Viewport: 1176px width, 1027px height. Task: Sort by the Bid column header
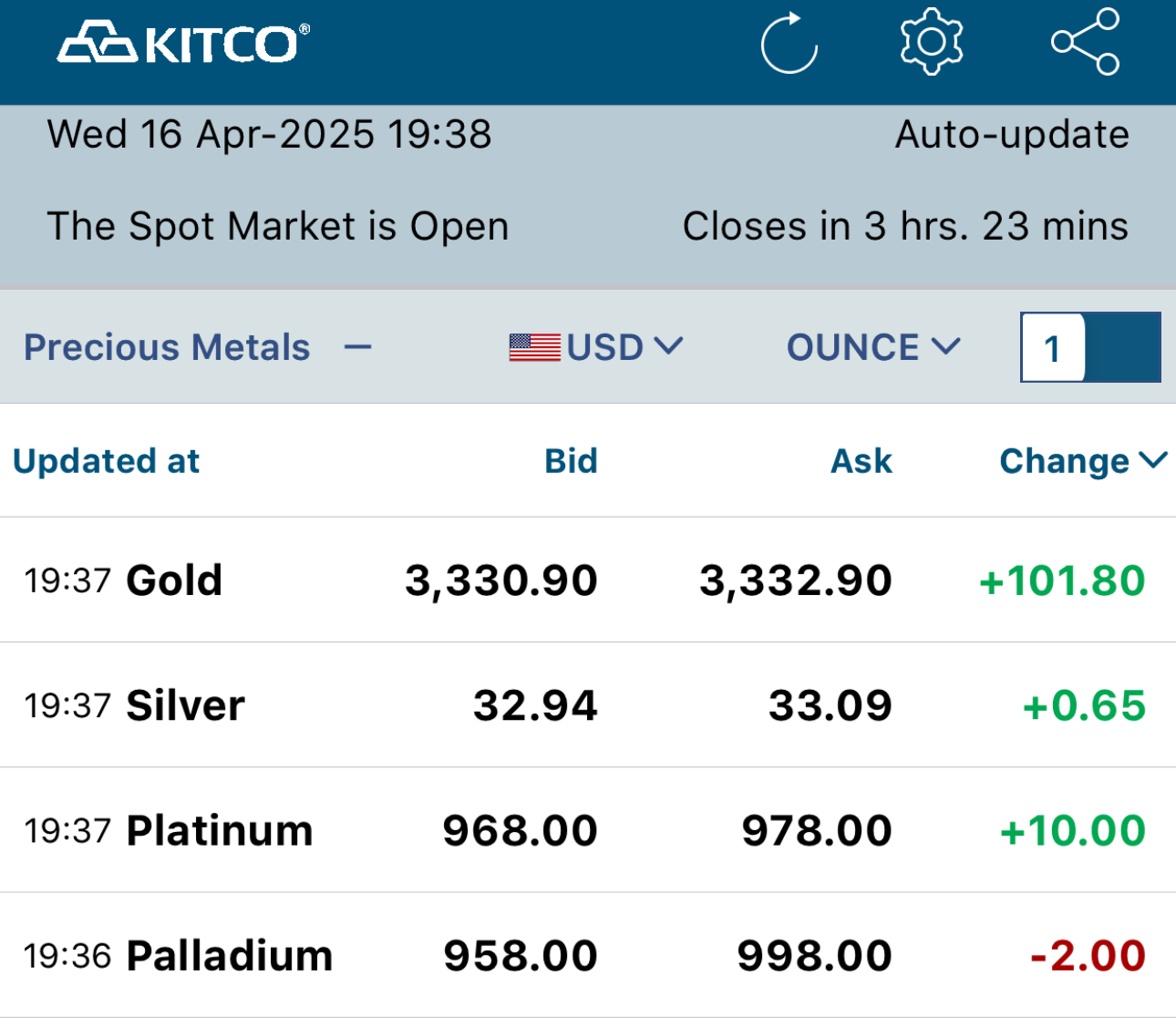point(571,461)
